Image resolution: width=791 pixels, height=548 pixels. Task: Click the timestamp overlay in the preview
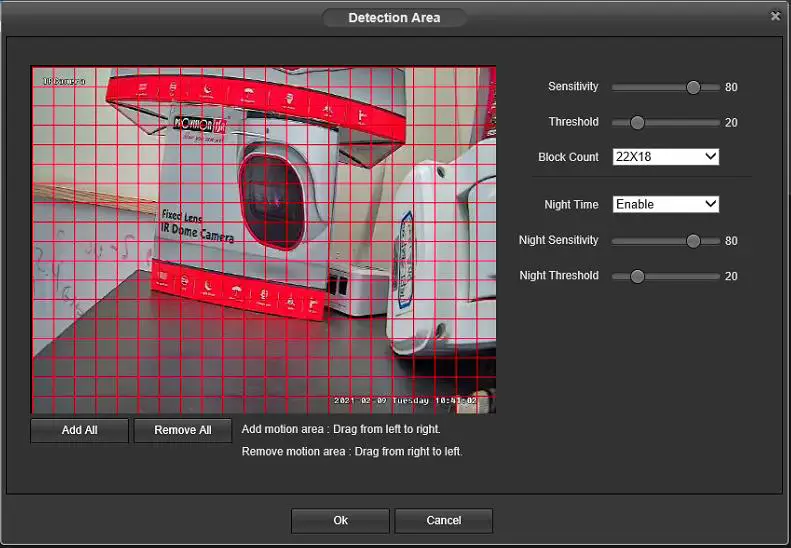coord(405,401)
